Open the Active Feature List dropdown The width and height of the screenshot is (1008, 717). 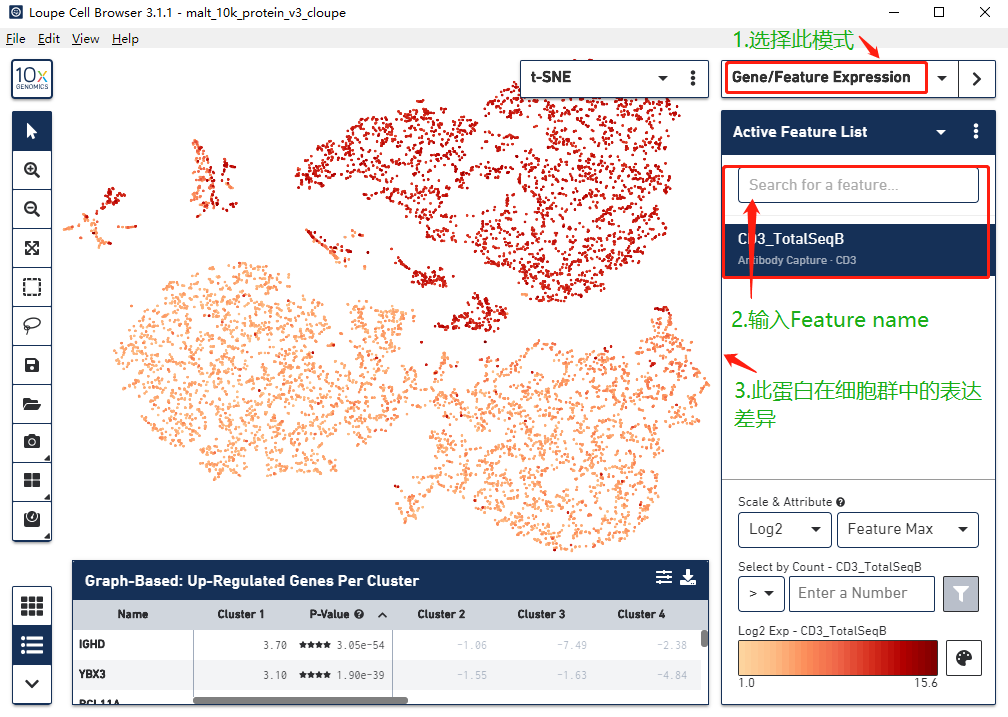point(939,132)
